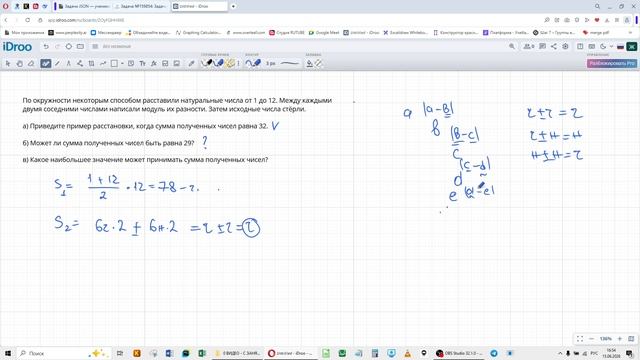640x360 pixels.
Task: Click the zoom percentage value
Action: [606, 339]
